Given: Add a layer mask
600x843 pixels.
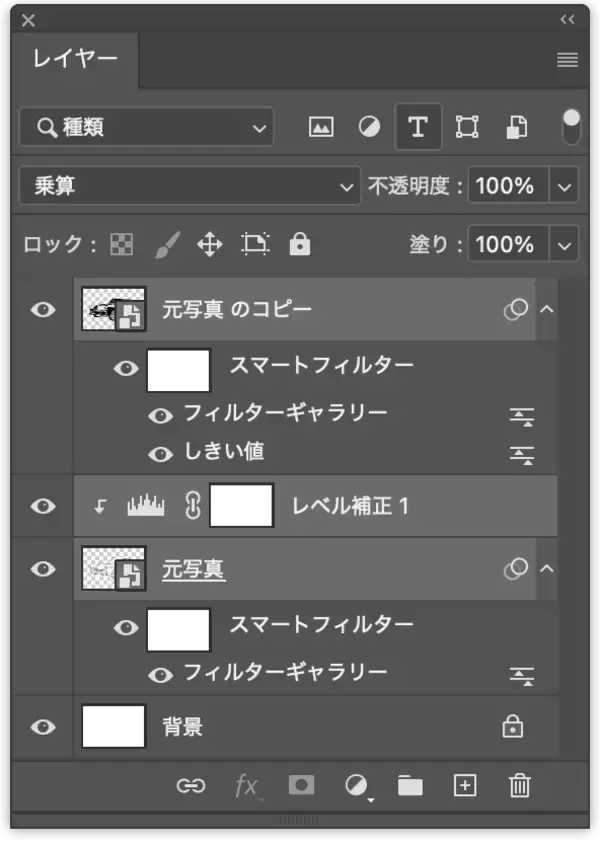Looking at the screenshot, I should point(301,785).
